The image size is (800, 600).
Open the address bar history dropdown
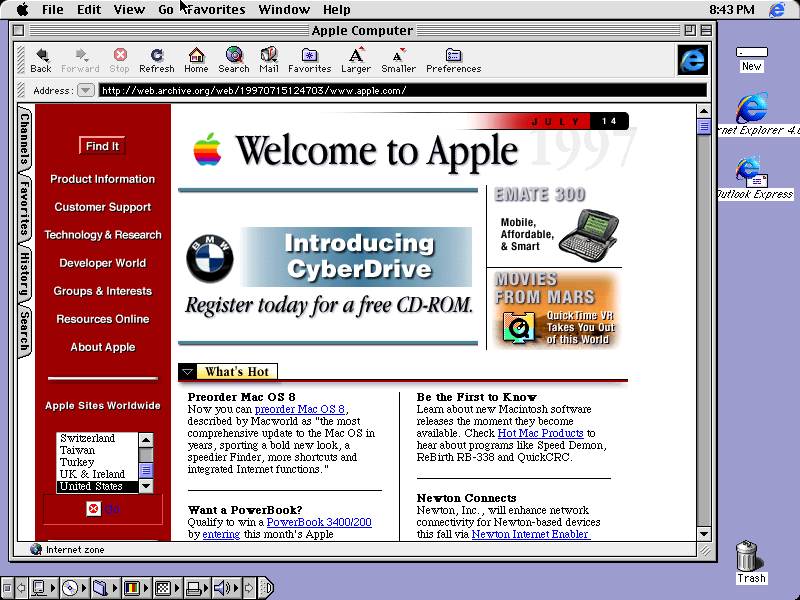[86, 89]
